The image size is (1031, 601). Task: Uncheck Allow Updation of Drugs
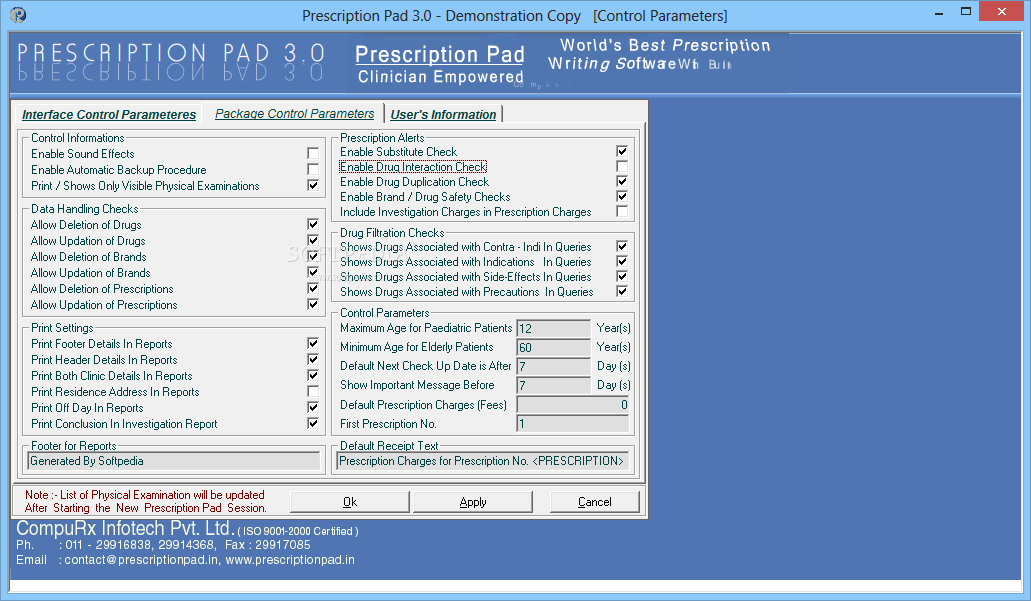pyautogui.click(x=313, y=240)
